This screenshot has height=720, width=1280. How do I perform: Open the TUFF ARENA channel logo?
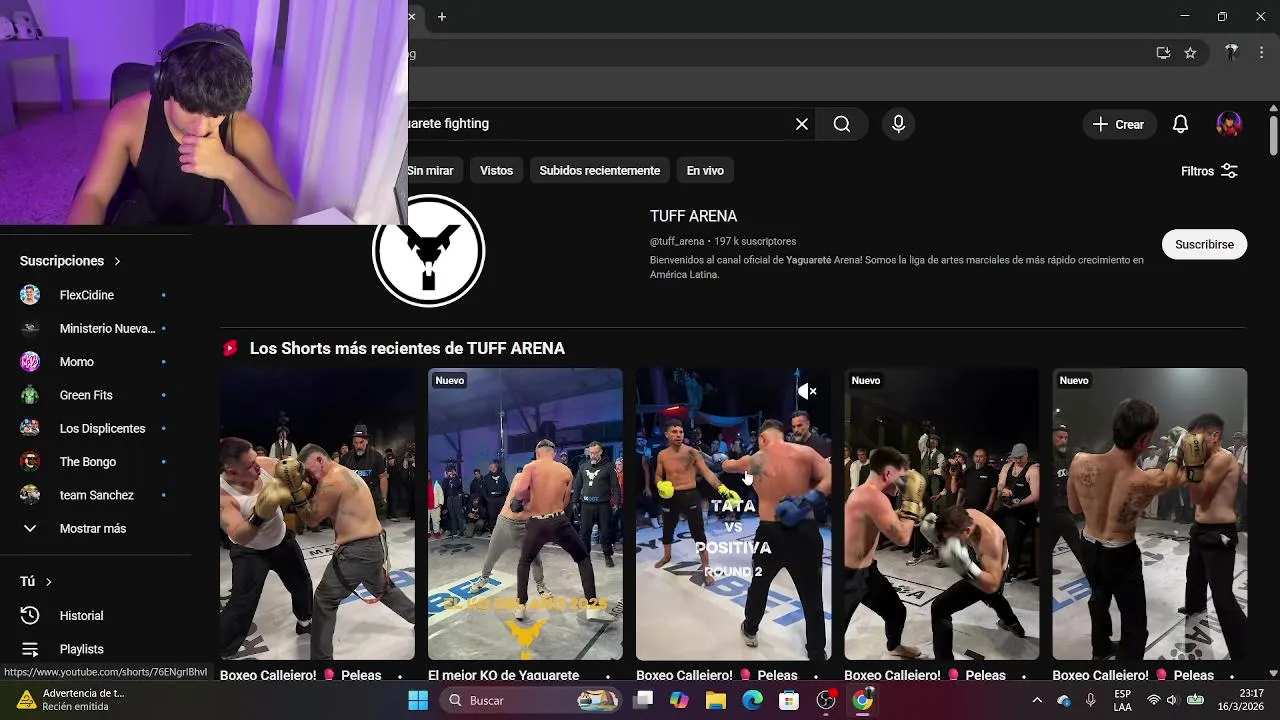[429, 250]
